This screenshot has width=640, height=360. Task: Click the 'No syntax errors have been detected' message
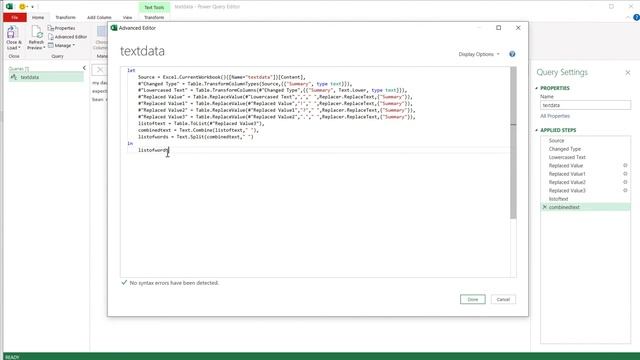click(174, 282)
